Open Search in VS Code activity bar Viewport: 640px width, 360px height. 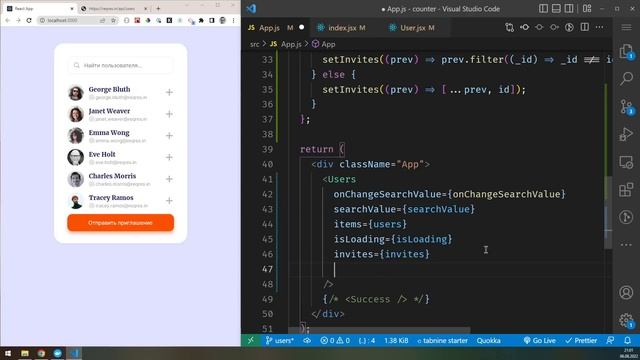(626, 78)
